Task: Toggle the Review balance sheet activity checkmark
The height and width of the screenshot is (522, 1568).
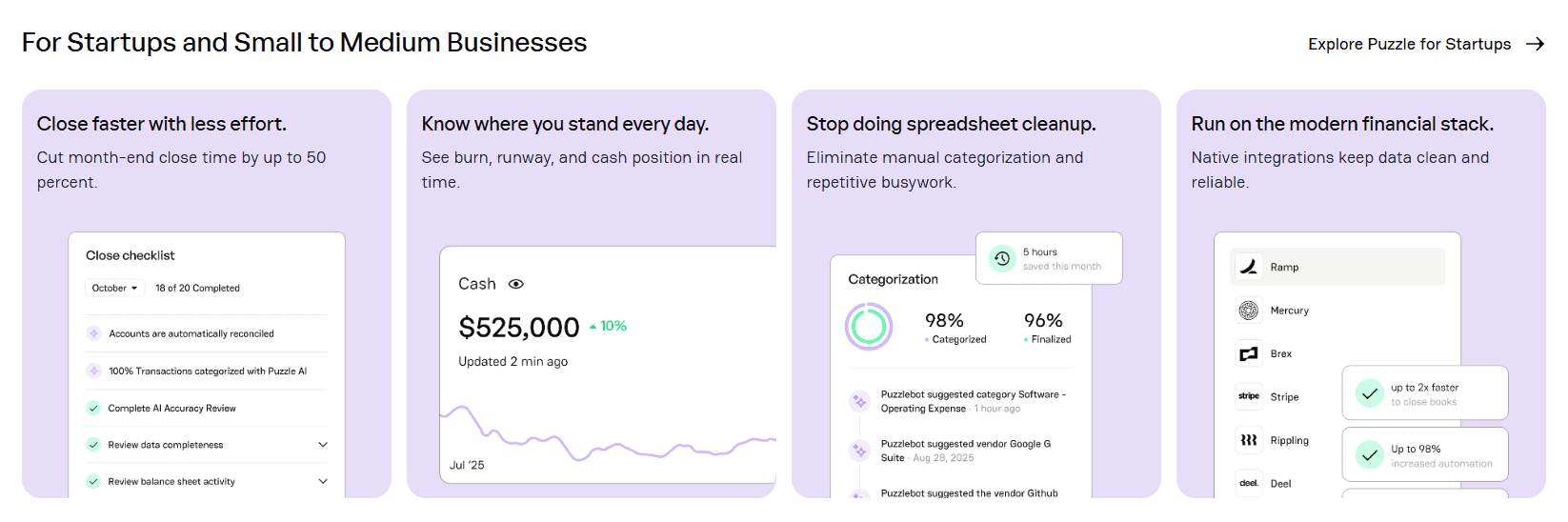Action: point(93,482)
